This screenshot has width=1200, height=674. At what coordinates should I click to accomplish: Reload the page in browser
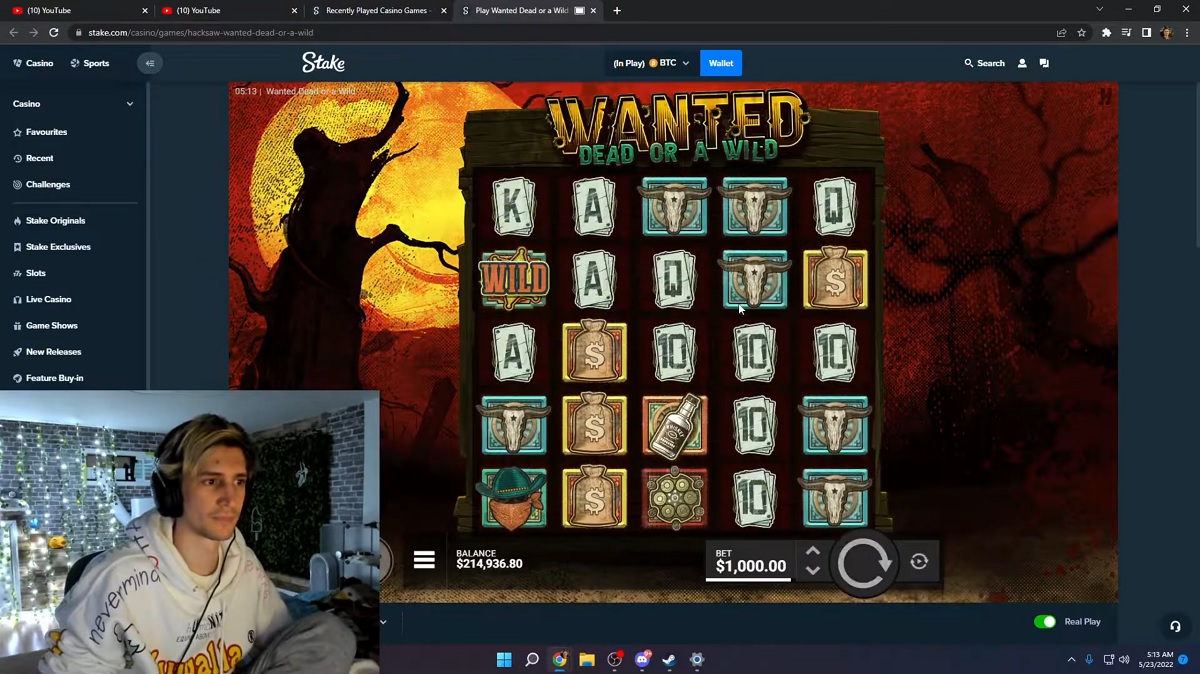[52, 33]
